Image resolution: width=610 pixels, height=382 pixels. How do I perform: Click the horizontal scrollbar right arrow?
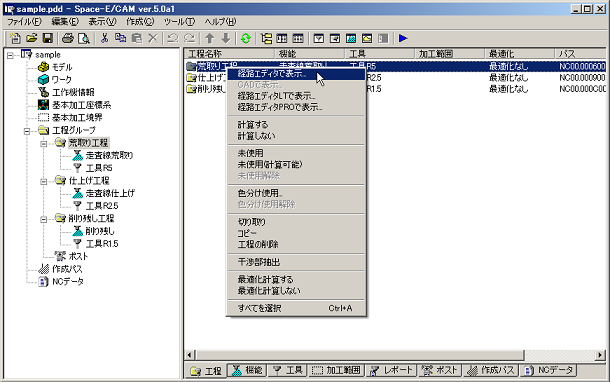point(600,355)
